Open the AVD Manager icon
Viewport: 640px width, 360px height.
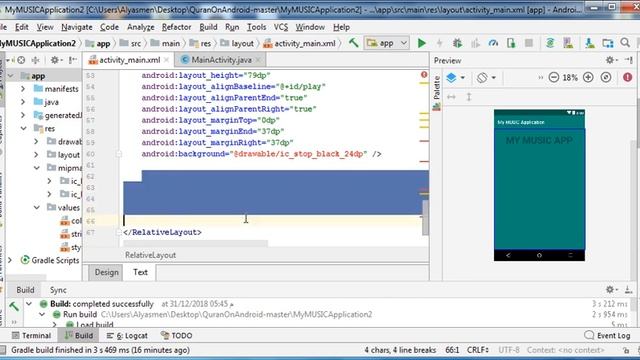[x=568, y=43]
